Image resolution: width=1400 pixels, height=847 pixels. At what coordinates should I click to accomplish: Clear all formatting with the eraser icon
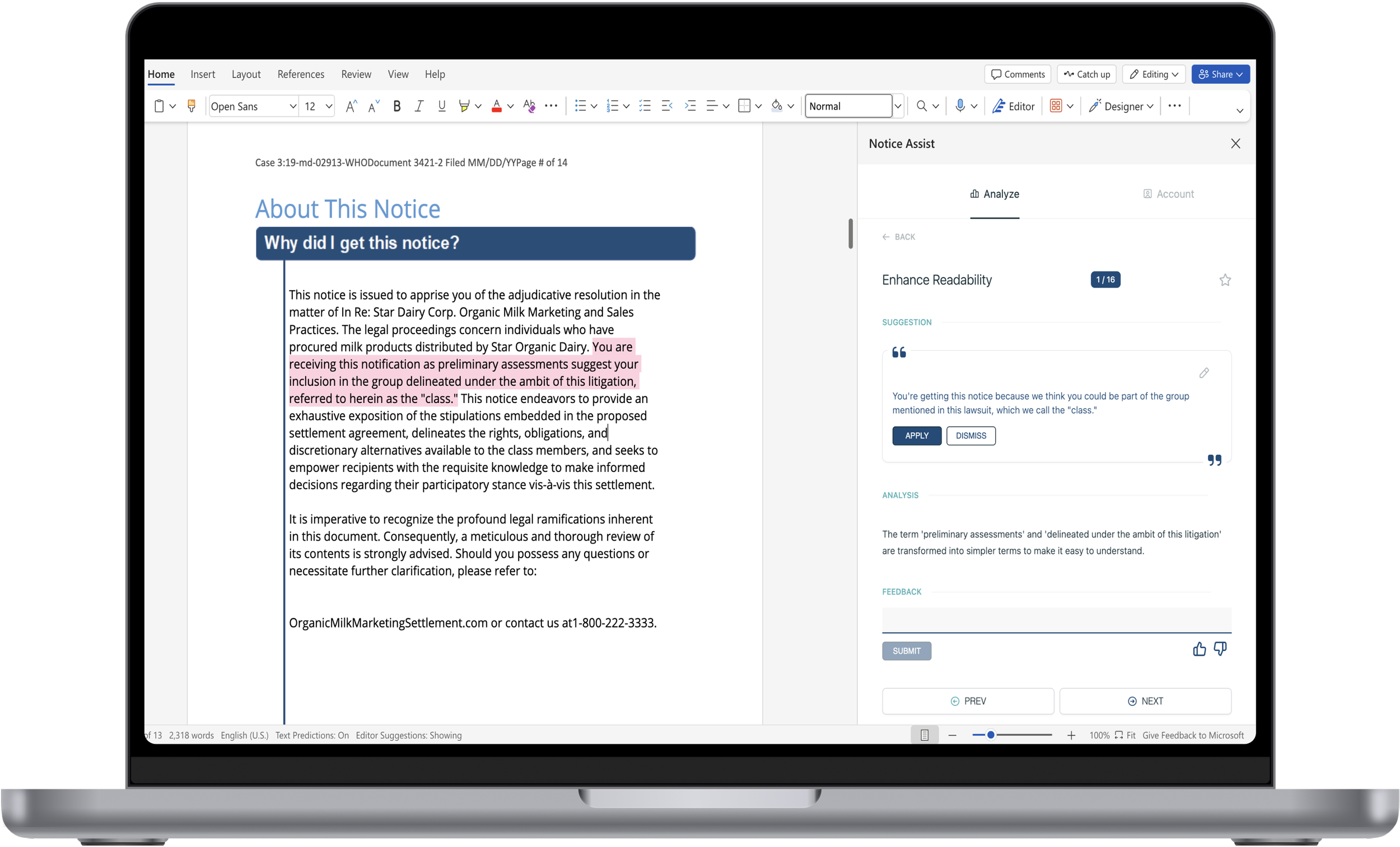[x=529, y=106]
